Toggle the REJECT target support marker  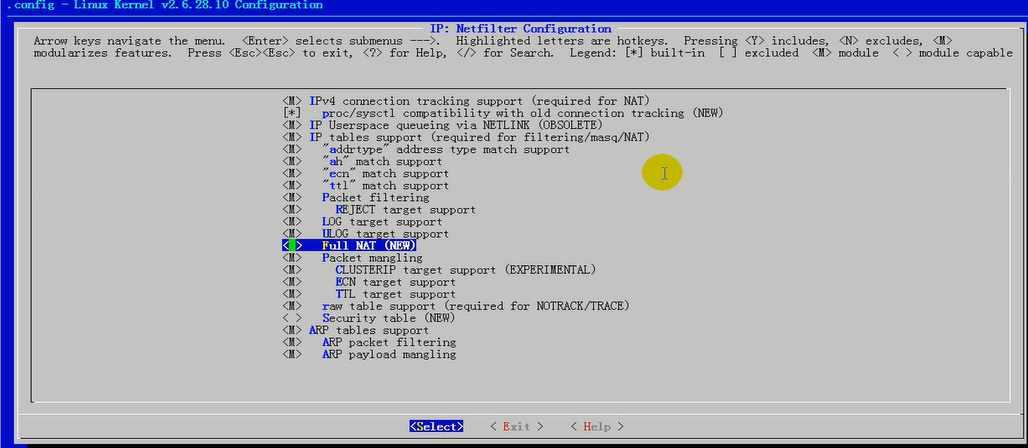click(292, 210)
